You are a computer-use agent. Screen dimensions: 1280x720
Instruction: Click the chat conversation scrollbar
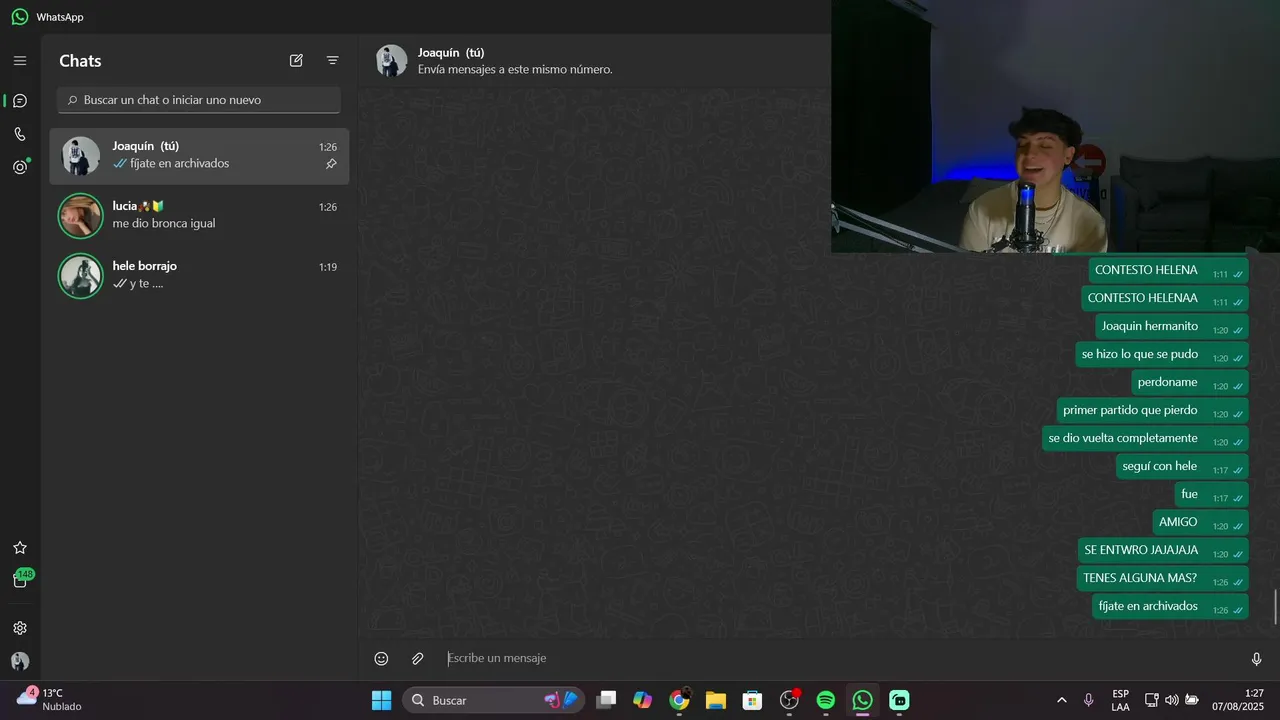(x=1275, y=608)
